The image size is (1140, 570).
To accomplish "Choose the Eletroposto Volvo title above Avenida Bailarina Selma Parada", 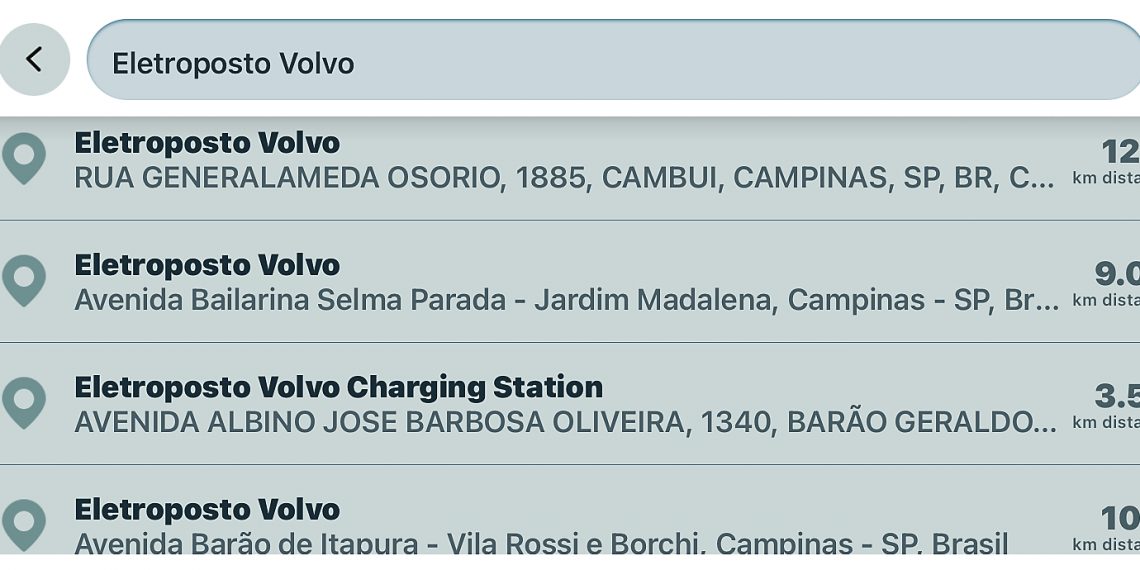I will (207, 265).
